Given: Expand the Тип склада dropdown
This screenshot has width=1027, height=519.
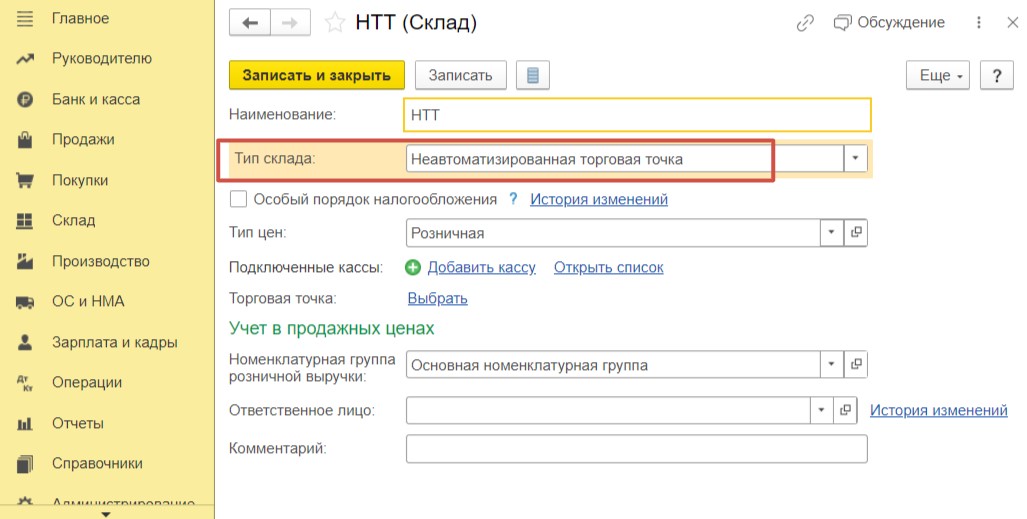Looking at the screenshot, I should click(x=855, y=159).
